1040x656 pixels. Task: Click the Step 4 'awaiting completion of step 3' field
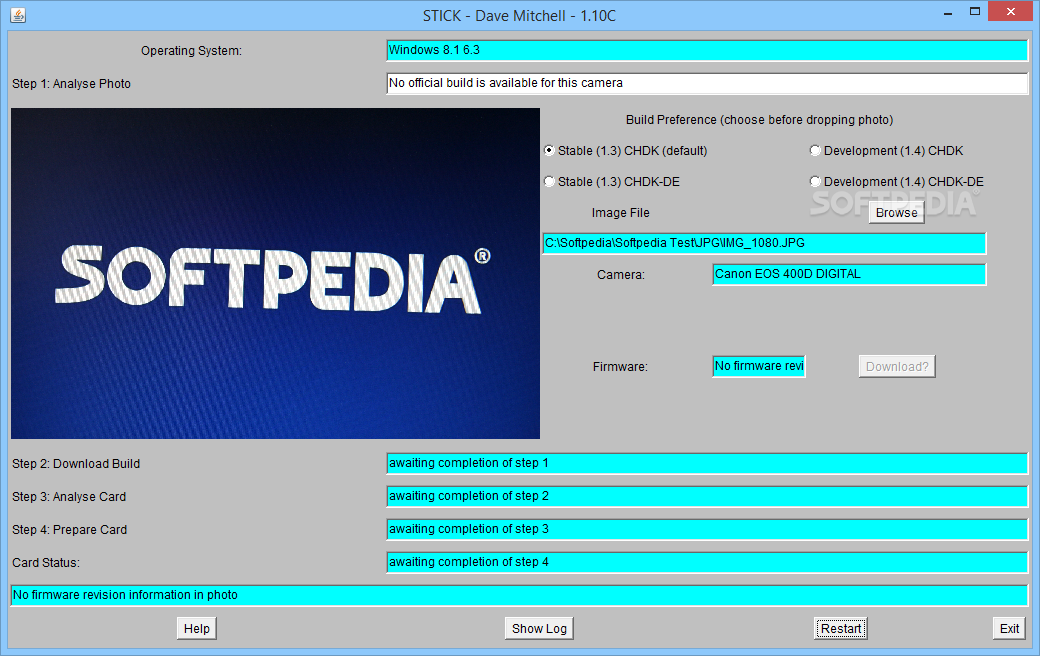coord(707,529)
